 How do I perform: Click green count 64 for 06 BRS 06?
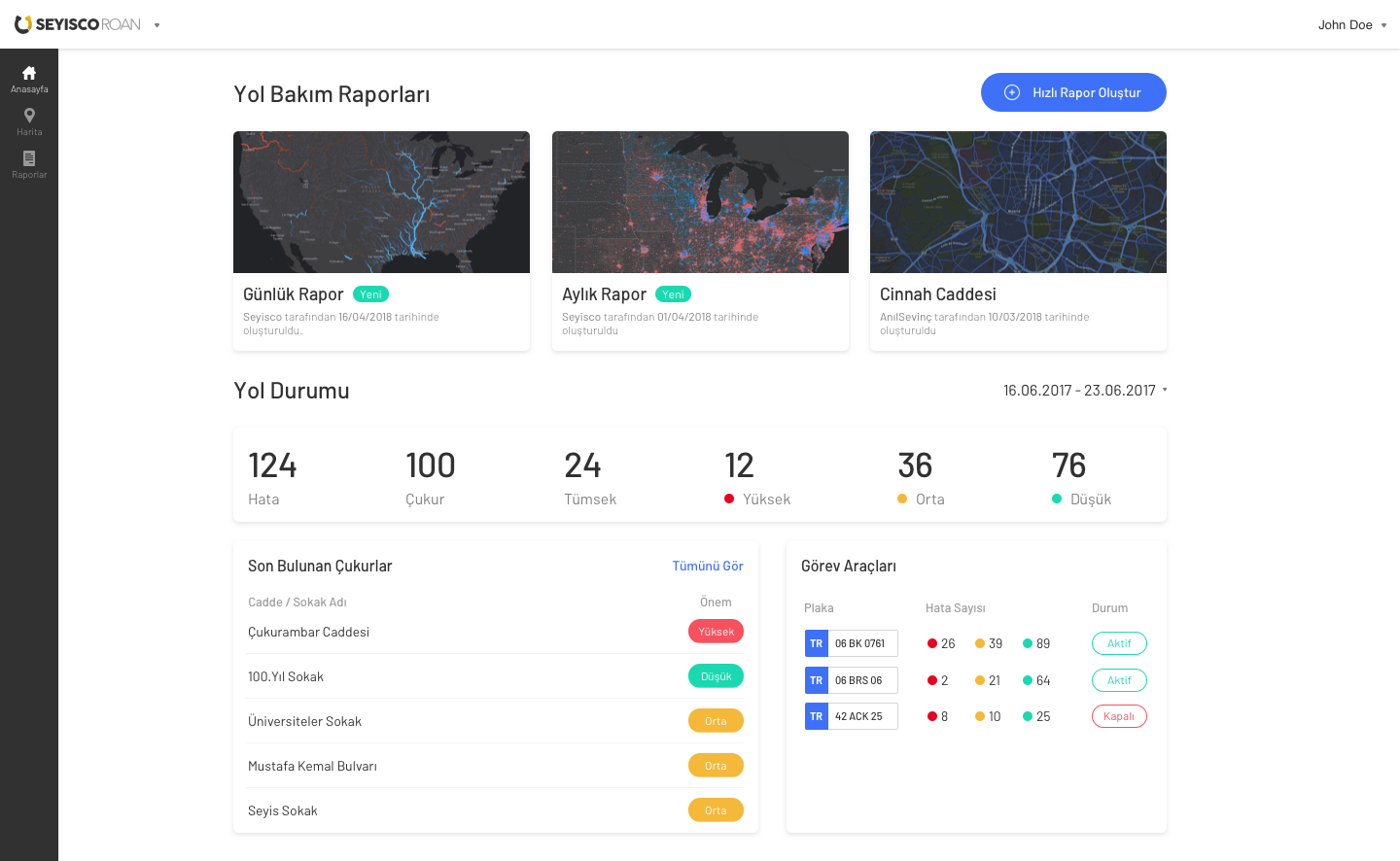(1036, 680)
